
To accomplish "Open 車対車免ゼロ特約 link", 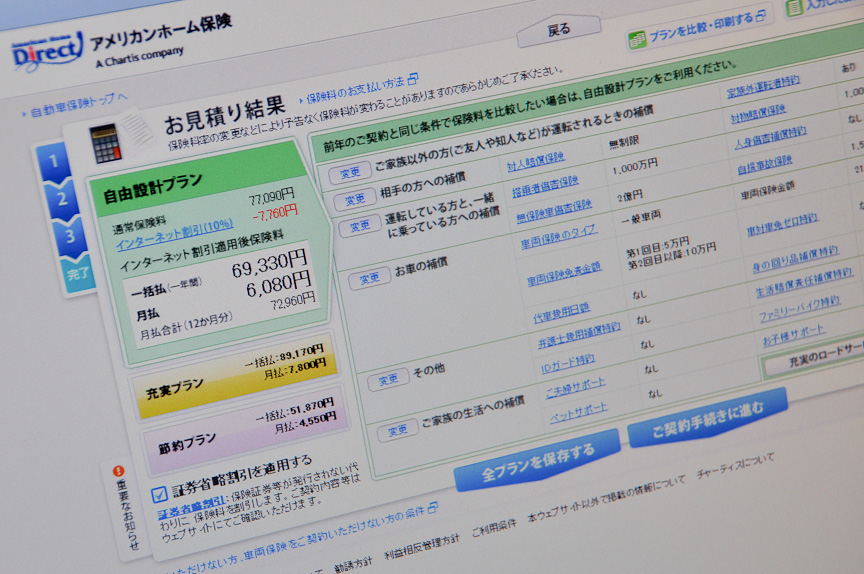I will [782, 224].
